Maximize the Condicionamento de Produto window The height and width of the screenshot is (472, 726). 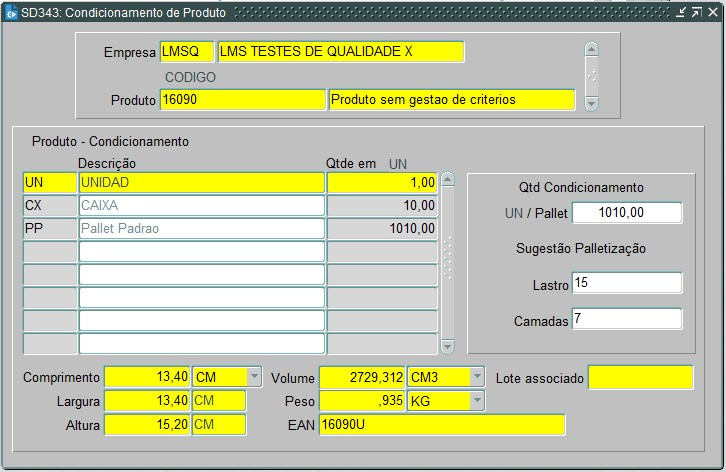click(696, 13)
